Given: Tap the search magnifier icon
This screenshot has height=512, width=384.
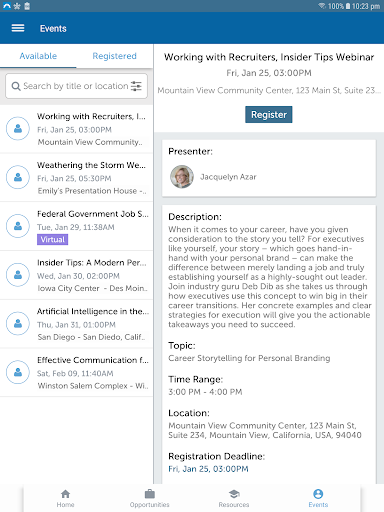Looking at the screenshot, I should 16,86.
